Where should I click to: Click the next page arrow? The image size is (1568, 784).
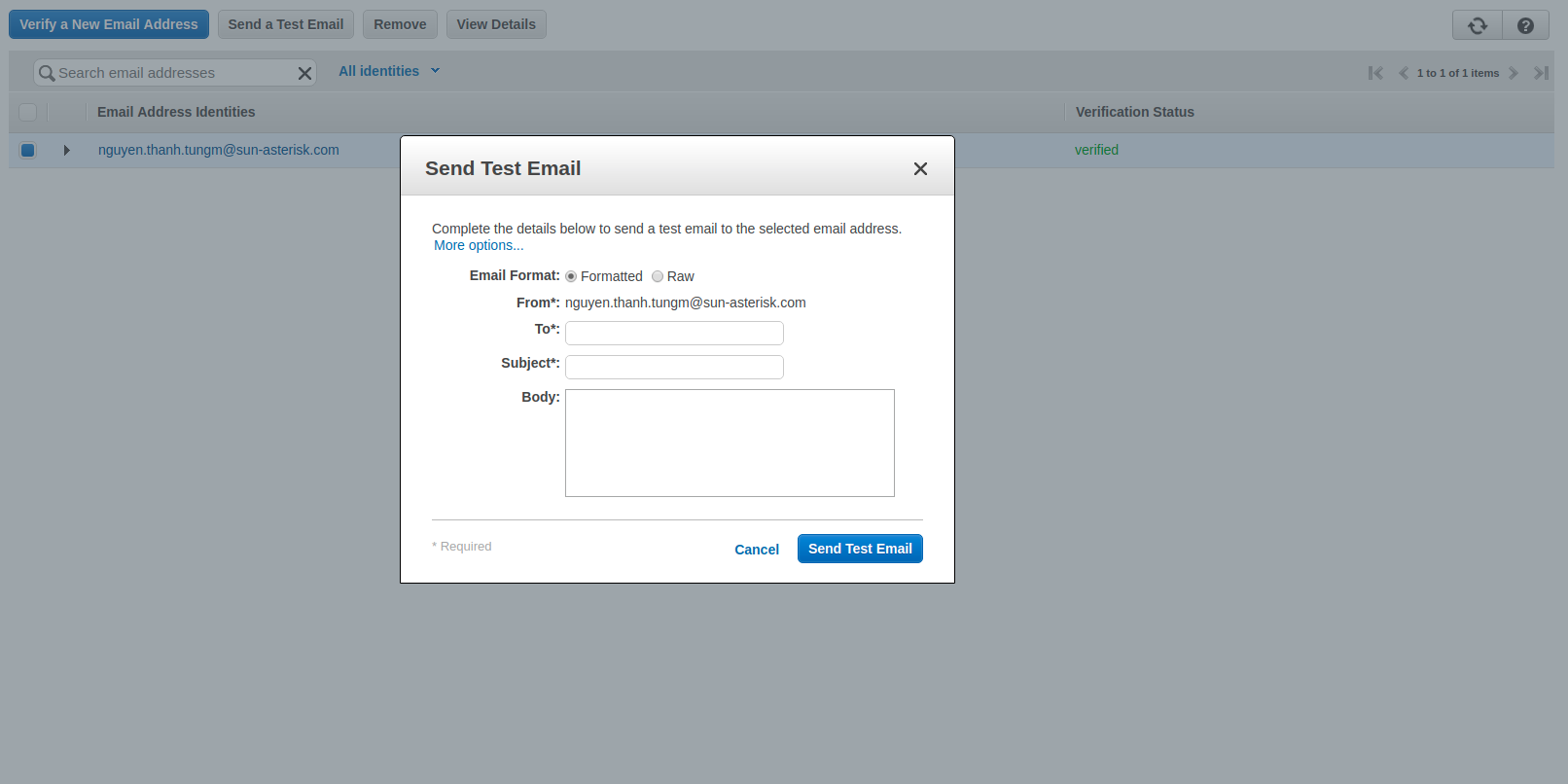point(1514,73)
